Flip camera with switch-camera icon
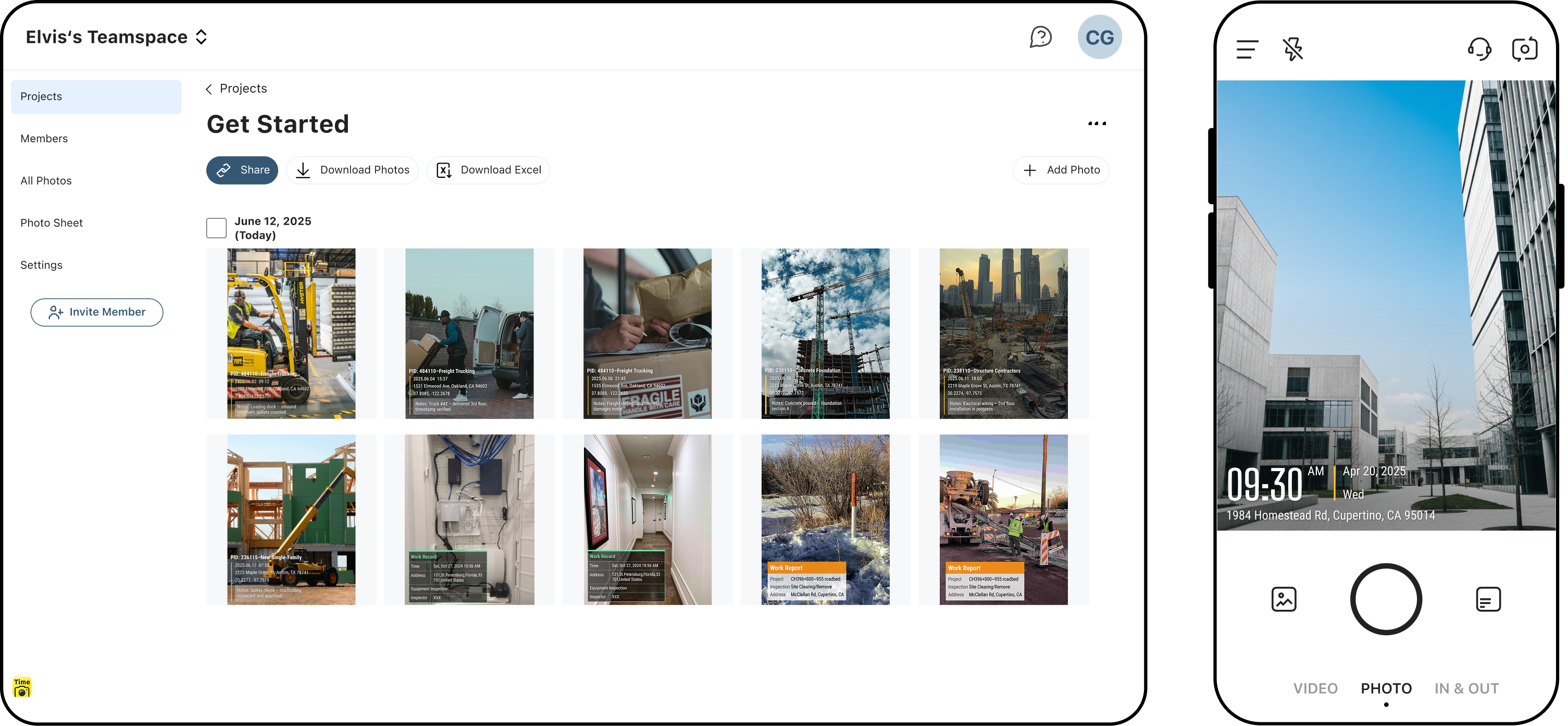 (x=1524, y=50)
